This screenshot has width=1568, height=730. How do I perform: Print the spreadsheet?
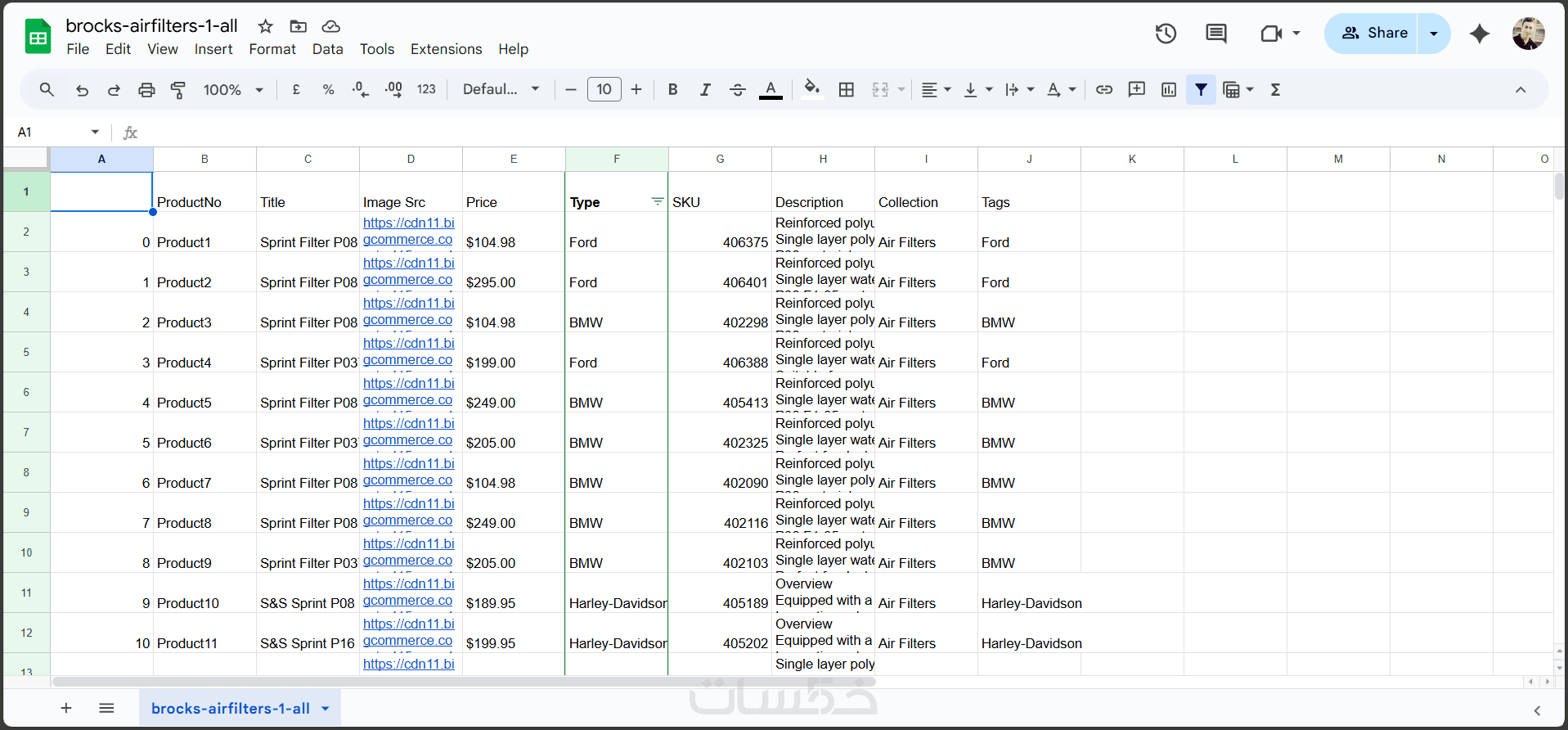146,89
